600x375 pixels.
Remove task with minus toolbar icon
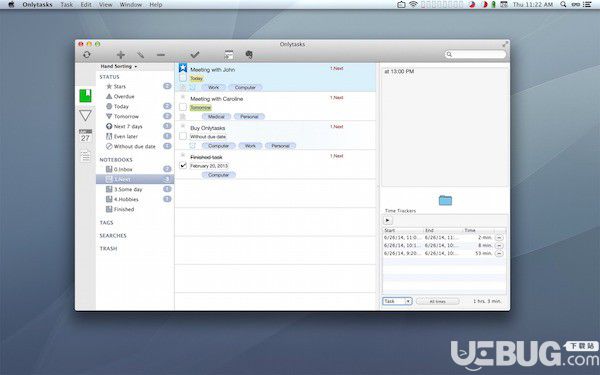161,55
